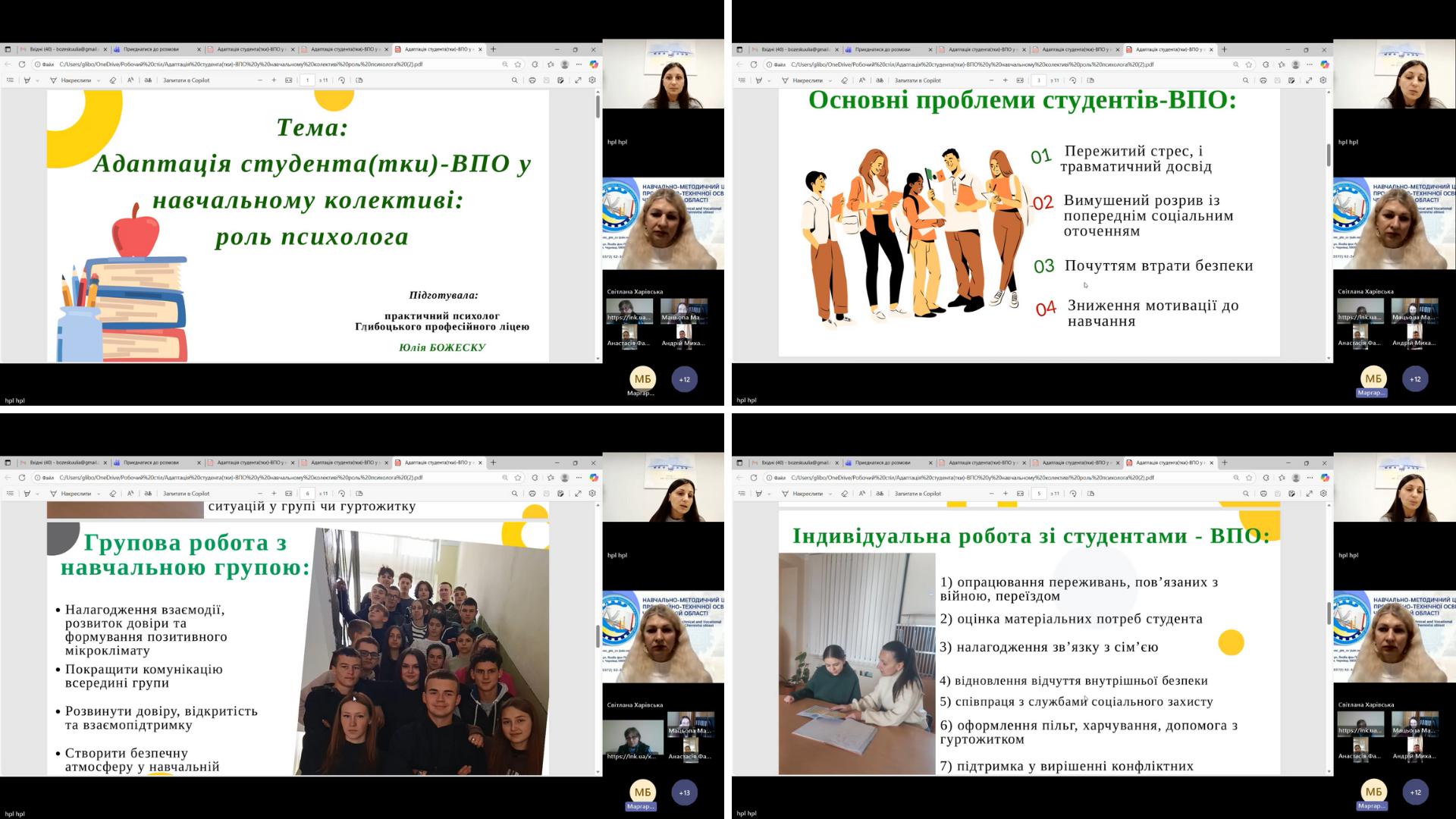Open browser three-dots menu in top-right window

1310,64
